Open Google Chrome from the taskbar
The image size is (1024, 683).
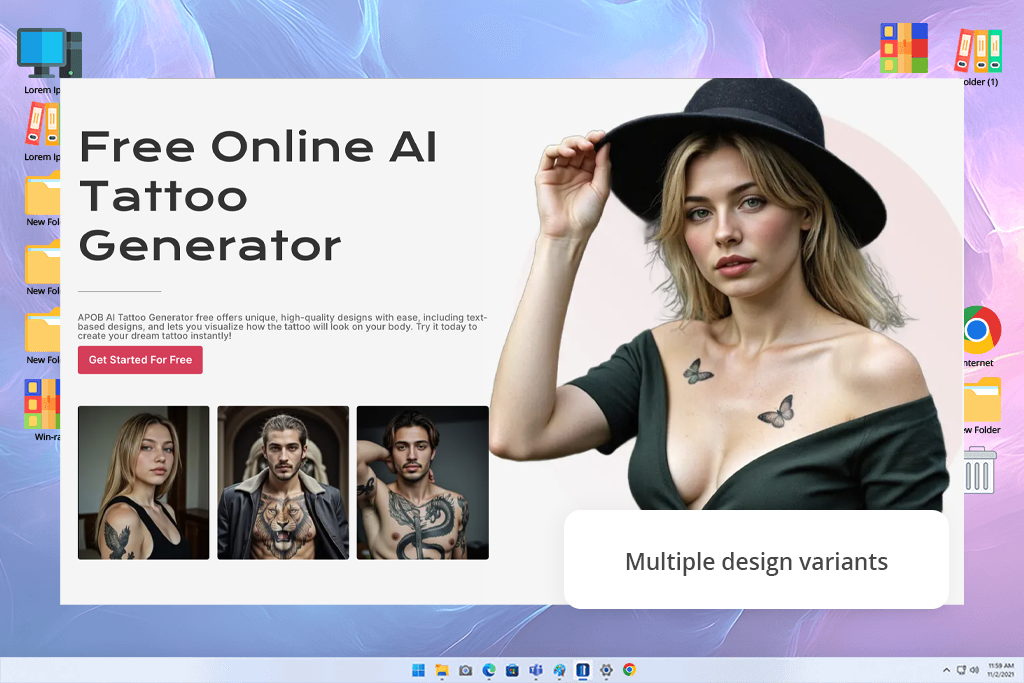click(630, 670)
